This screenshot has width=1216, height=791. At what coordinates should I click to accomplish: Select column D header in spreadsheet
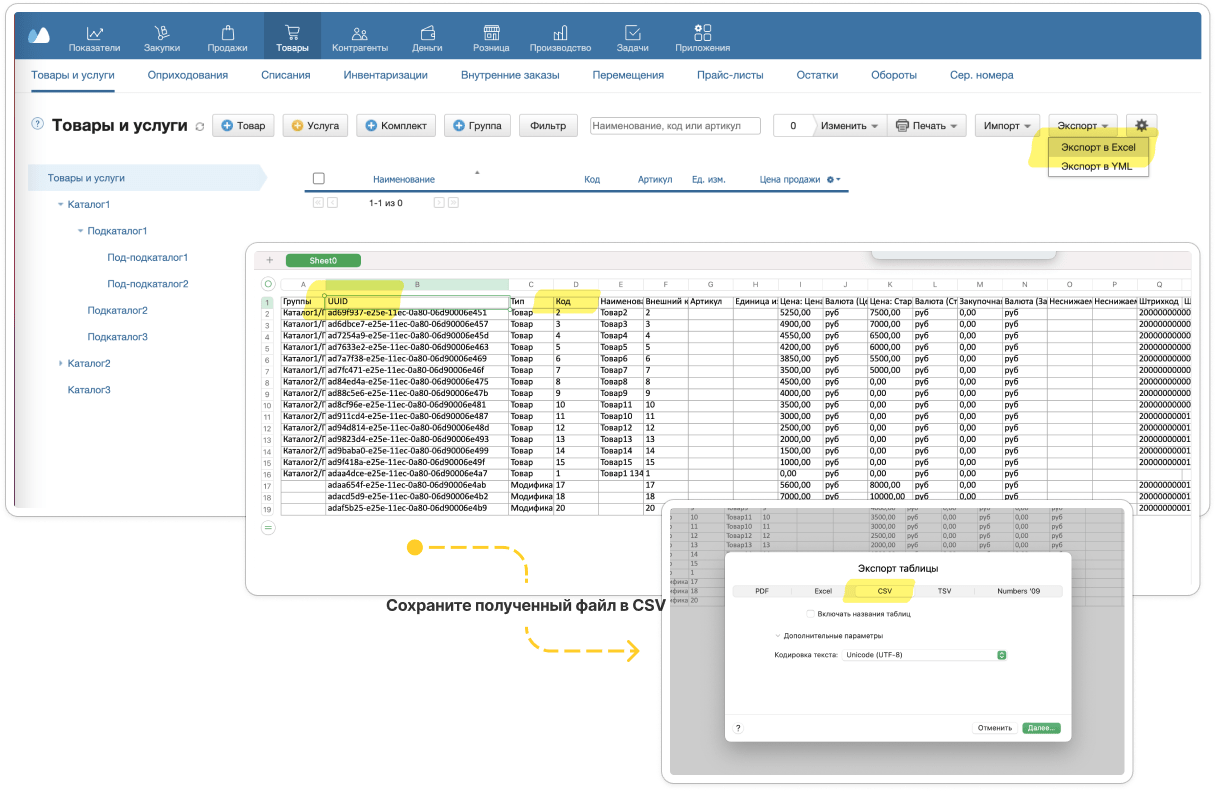[576, 284]
